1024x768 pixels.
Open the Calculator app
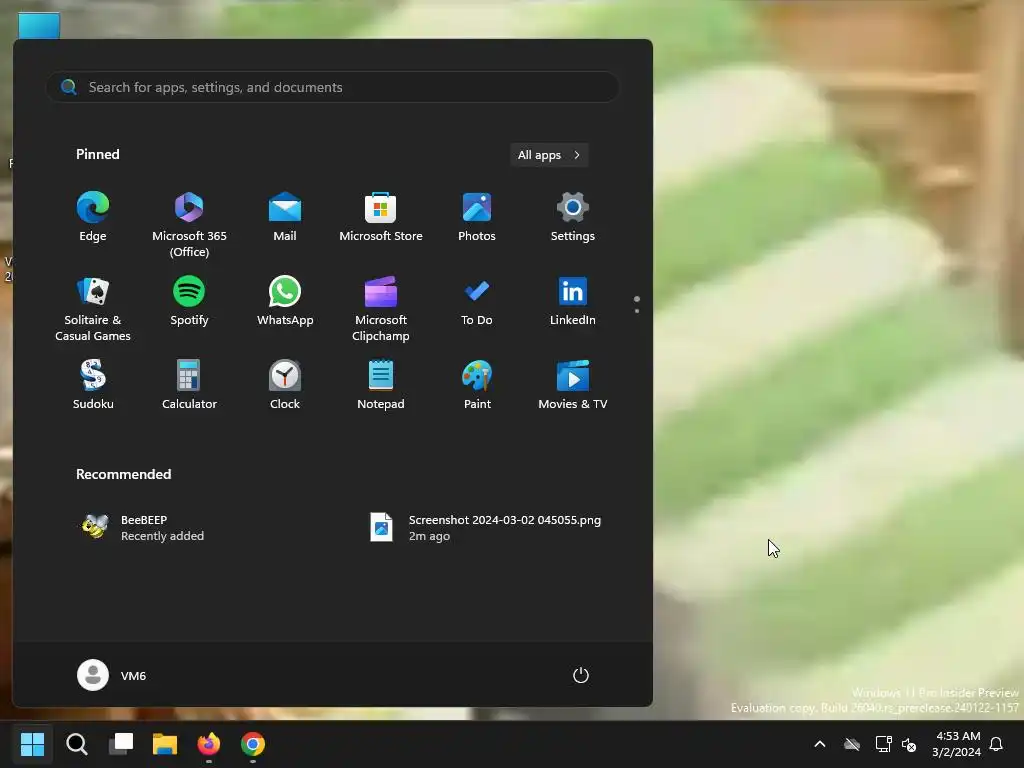tap(189, 385)
